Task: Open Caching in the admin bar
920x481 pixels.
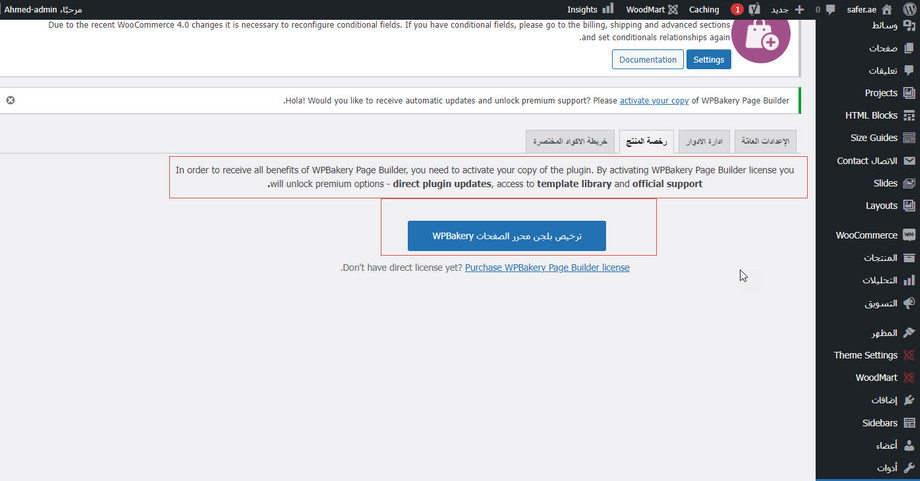Action: [x=704, y=9]
